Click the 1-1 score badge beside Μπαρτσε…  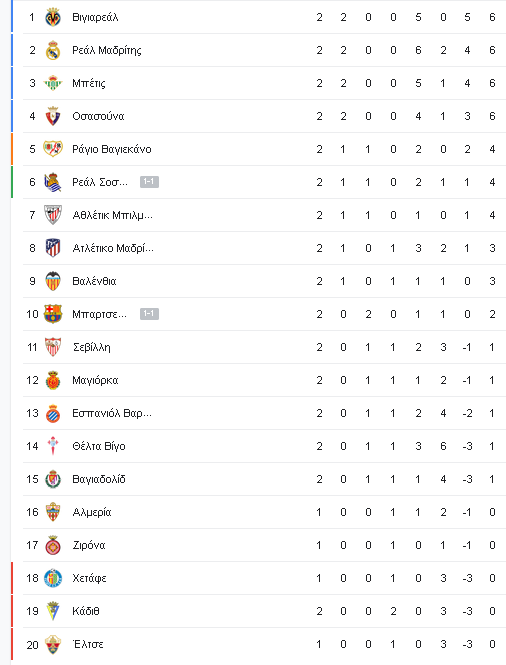click(x=149, y=314)
